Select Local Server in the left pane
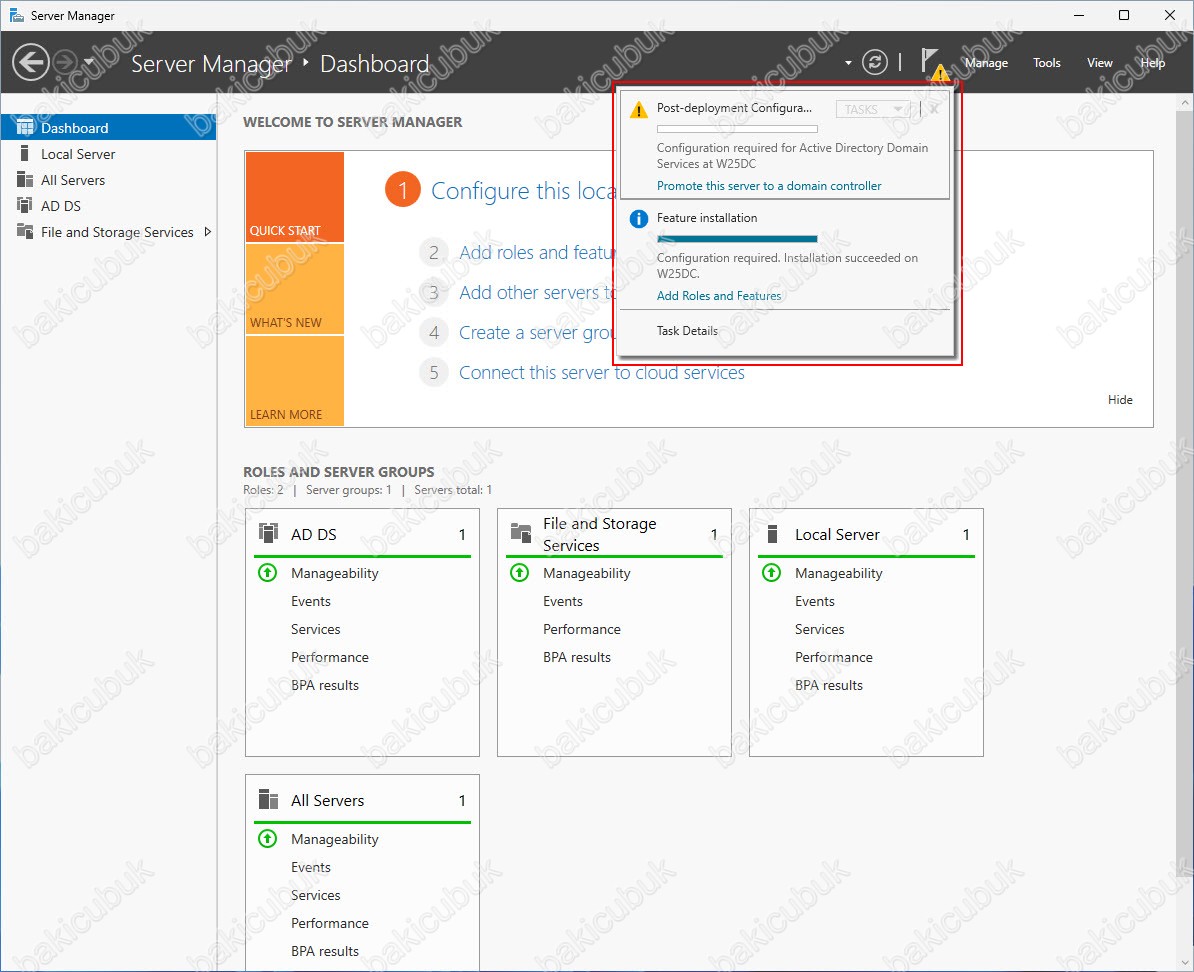This screenshot has height=972, width=1194. click(x=108, y=154)
